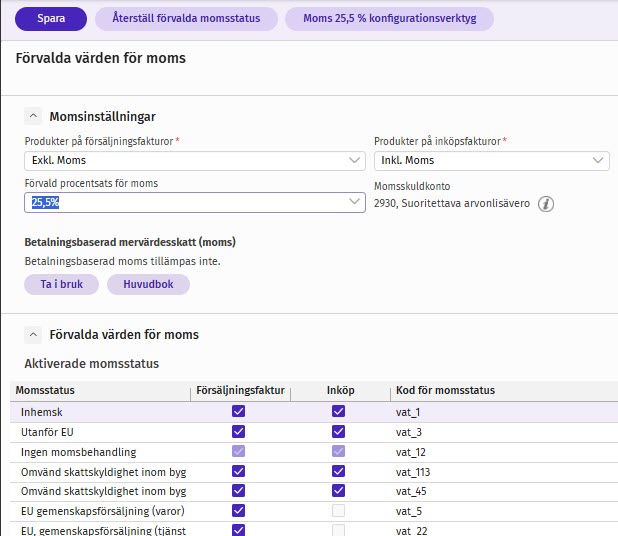Collapse the Momsinställningar section
The image size is (618, 536).
pos(33,116)
